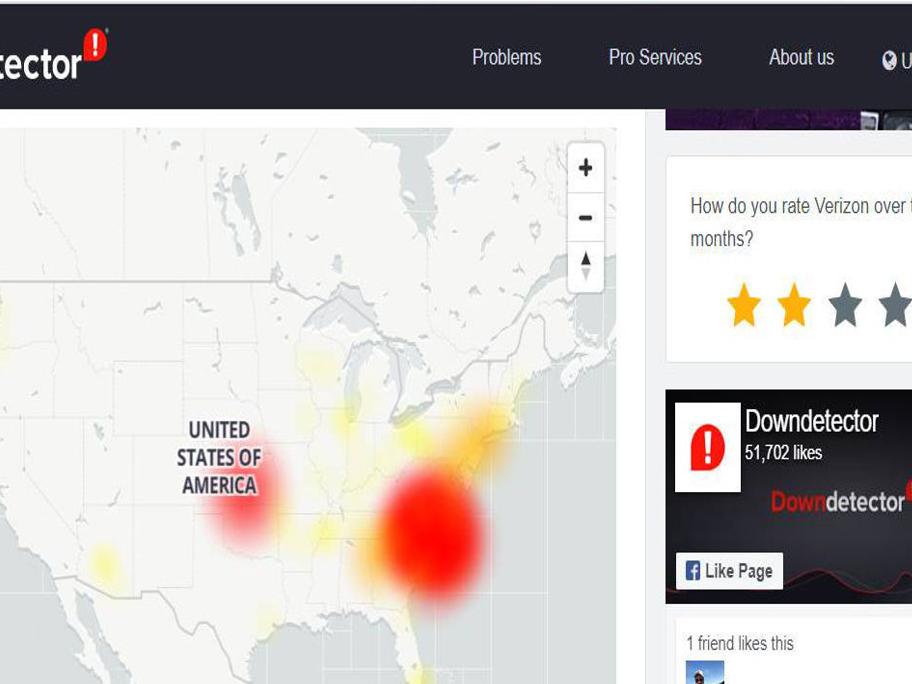Image resolution: width=912 pixels, height=684 pixels.
Task: Open the Pro Services page
Action: pos(655,57)
